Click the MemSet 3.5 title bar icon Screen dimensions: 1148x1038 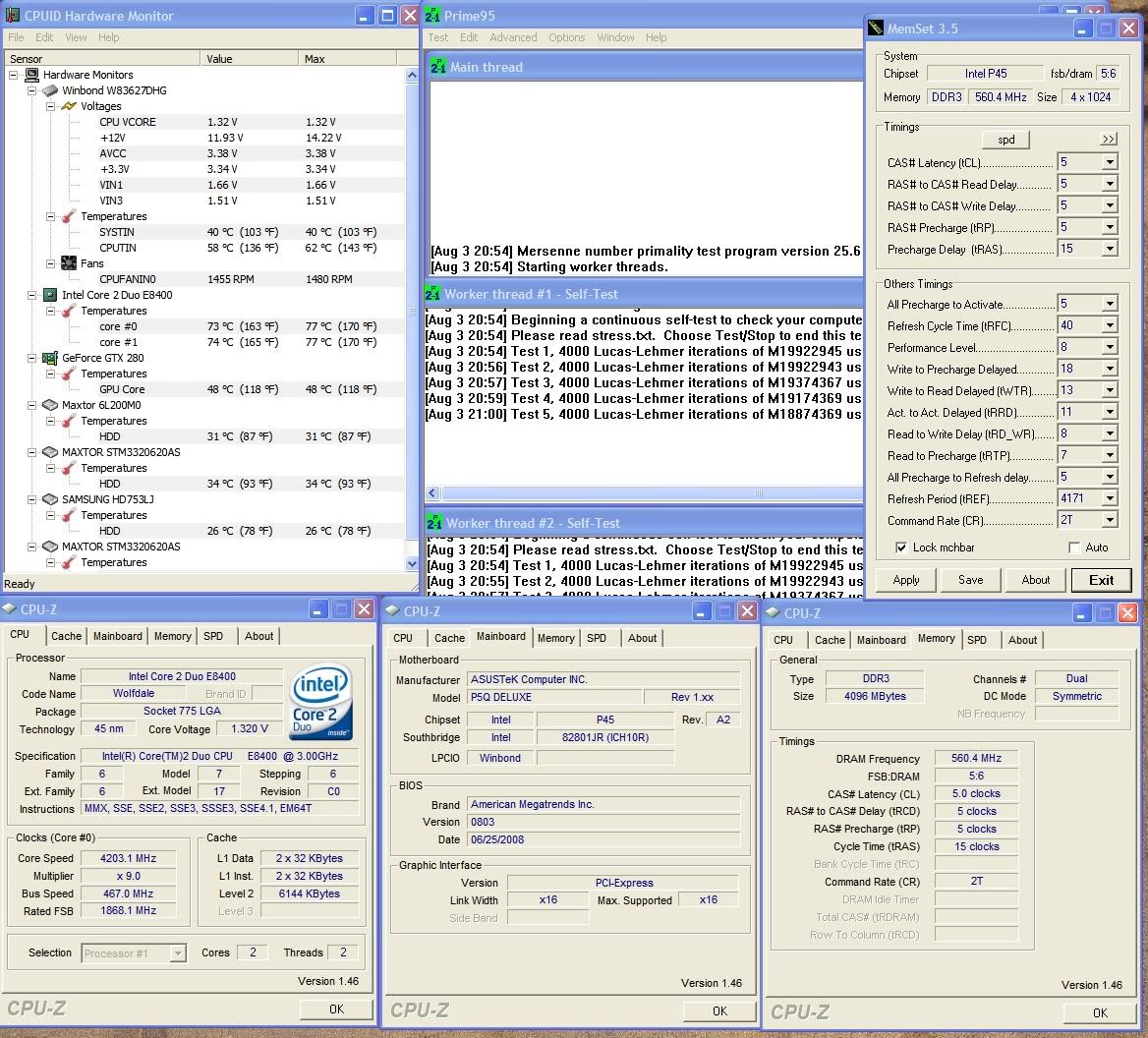click(x=876, y=29)
